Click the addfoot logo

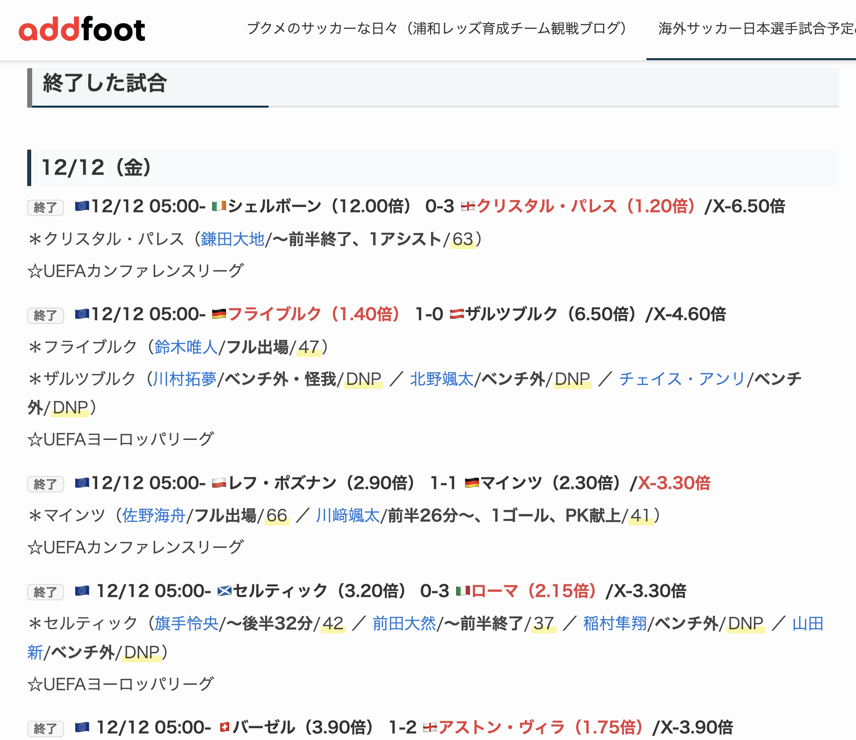82,29
